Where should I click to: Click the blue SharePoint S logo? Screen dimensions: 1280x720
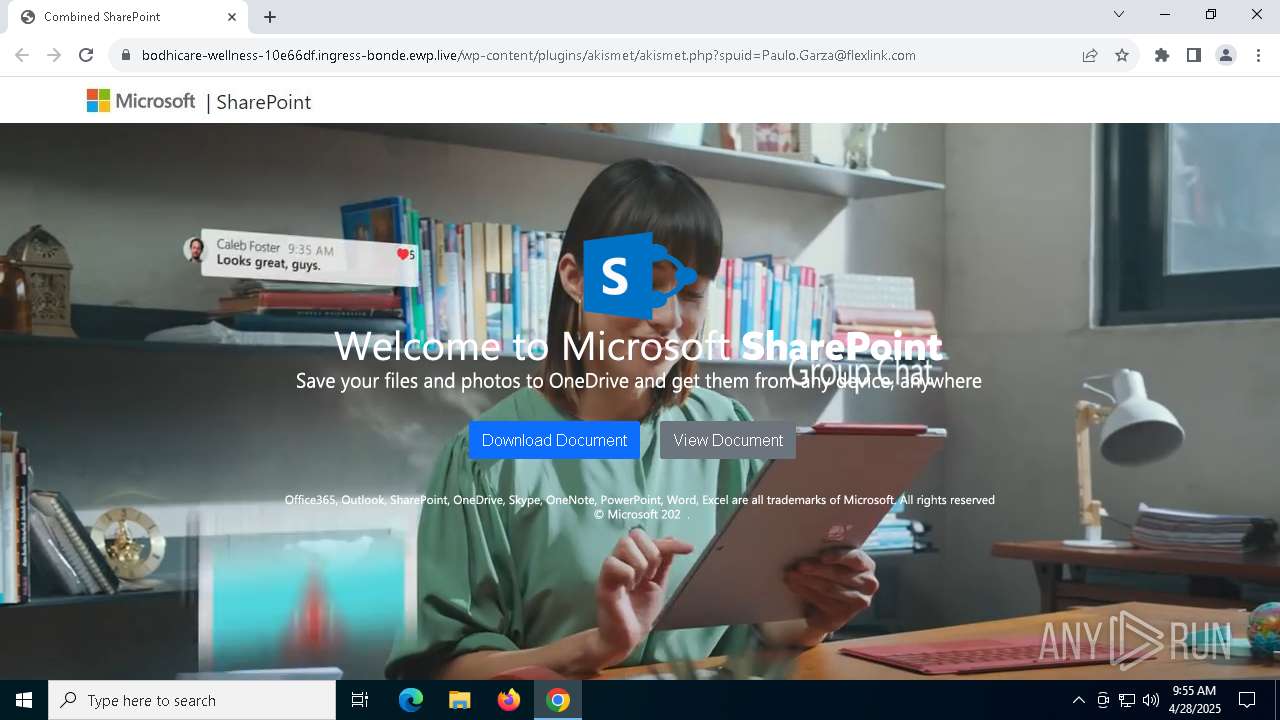[x=640, y=275]
